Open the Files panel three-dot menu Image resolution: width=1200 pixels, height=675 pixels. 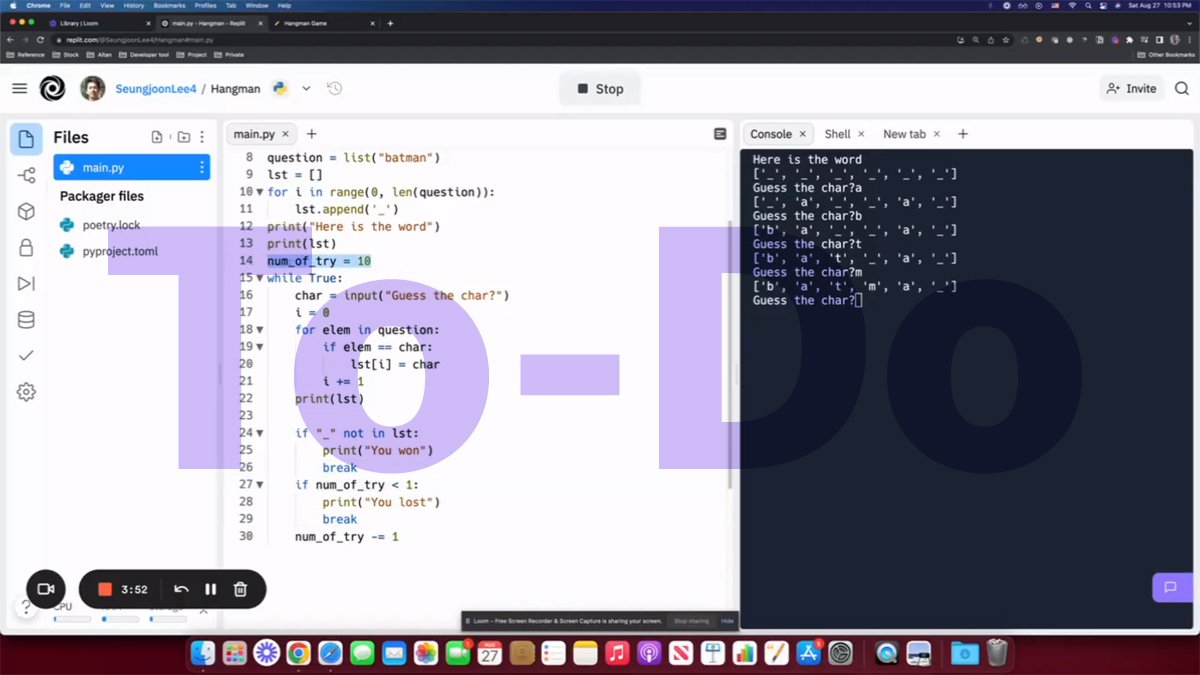coord(202,137)
